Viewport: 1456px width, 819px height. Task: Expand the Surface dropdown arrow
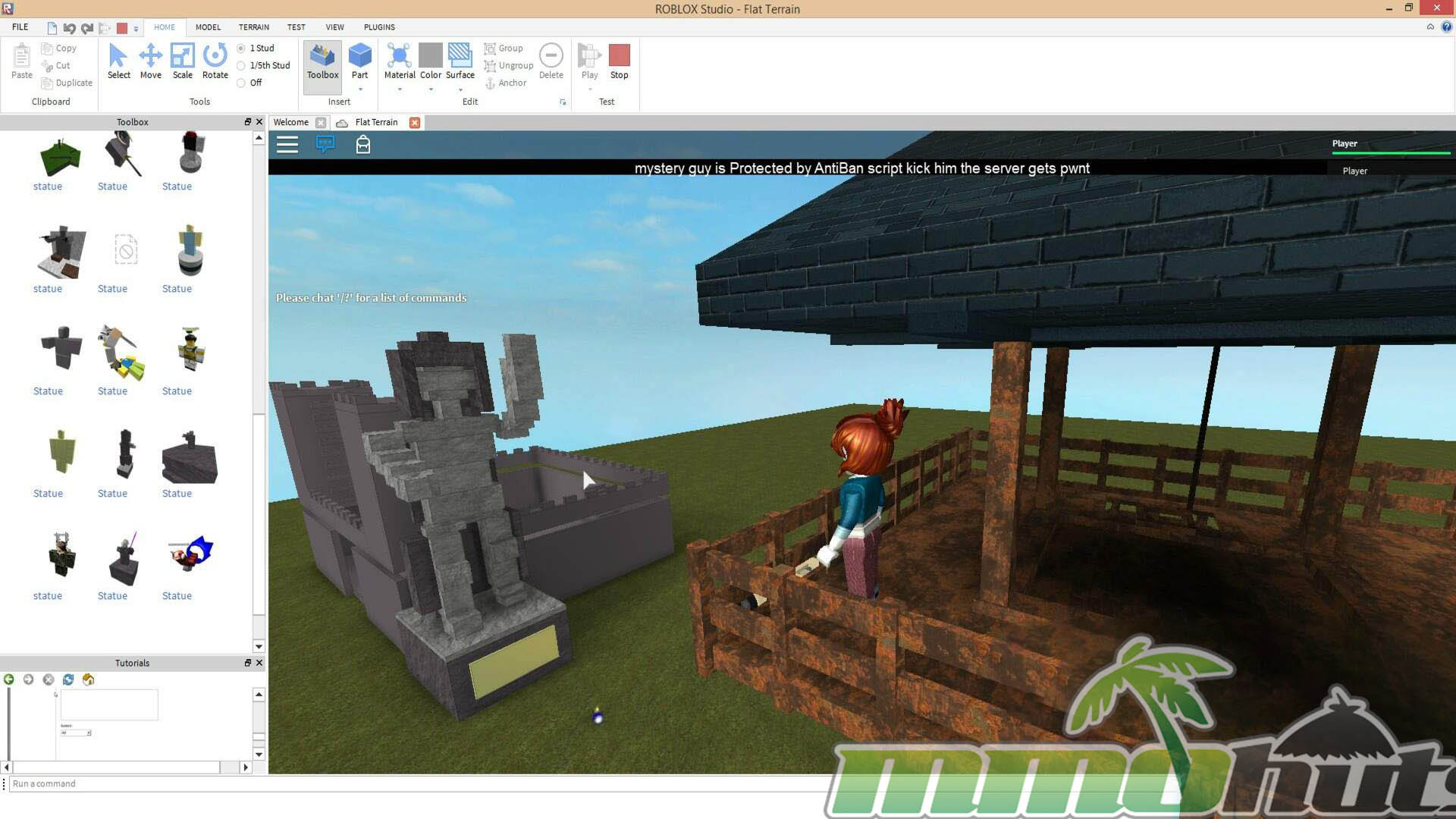460,89
